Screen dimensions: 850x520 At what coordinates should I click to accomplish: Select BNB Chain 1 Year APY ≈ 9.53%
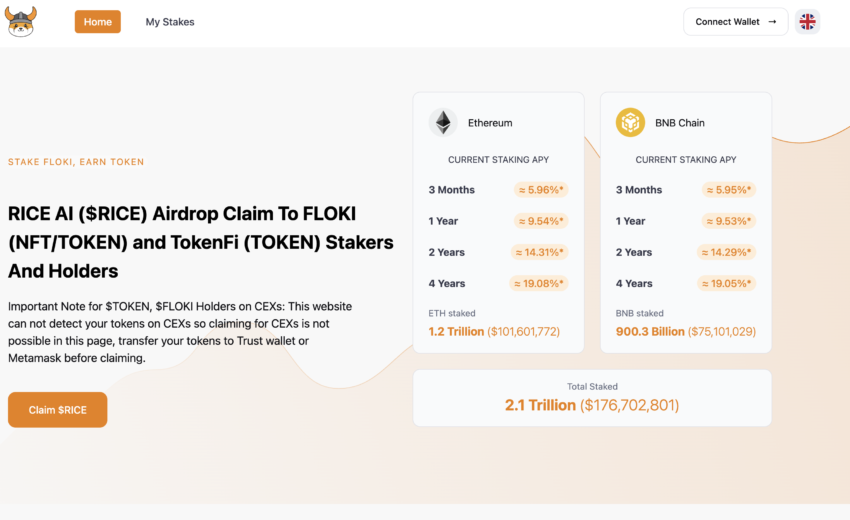[729, 221]
